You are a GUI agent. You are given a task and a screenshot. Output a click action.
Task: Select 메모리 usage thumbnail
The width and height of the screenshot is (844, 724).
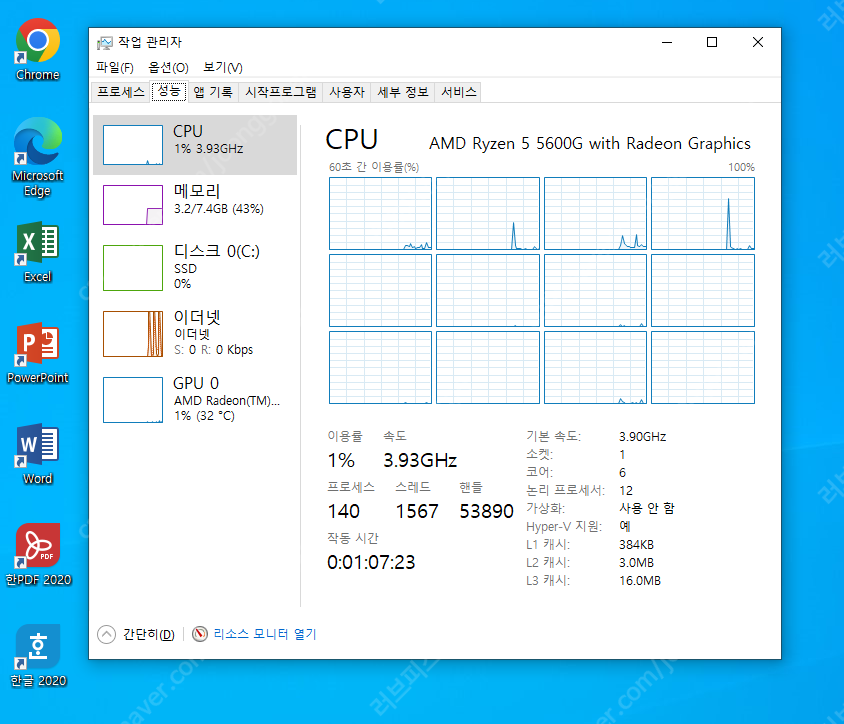(133, 205)
